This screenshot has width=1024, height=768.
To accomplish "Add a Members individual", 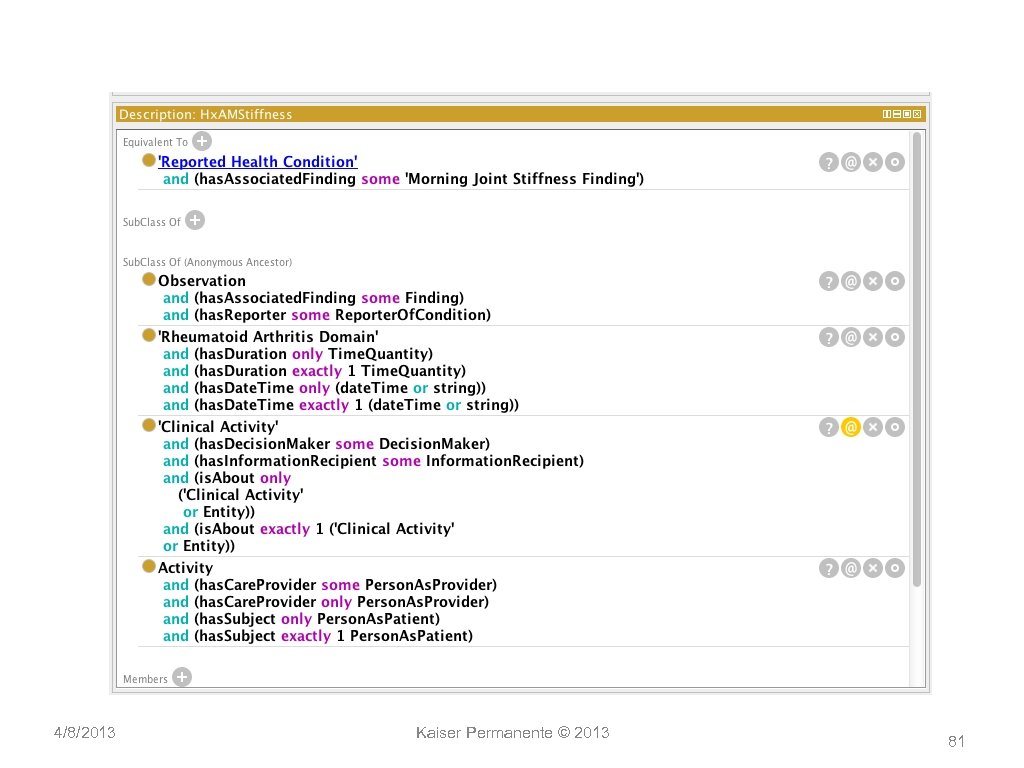I will [182, 677].
